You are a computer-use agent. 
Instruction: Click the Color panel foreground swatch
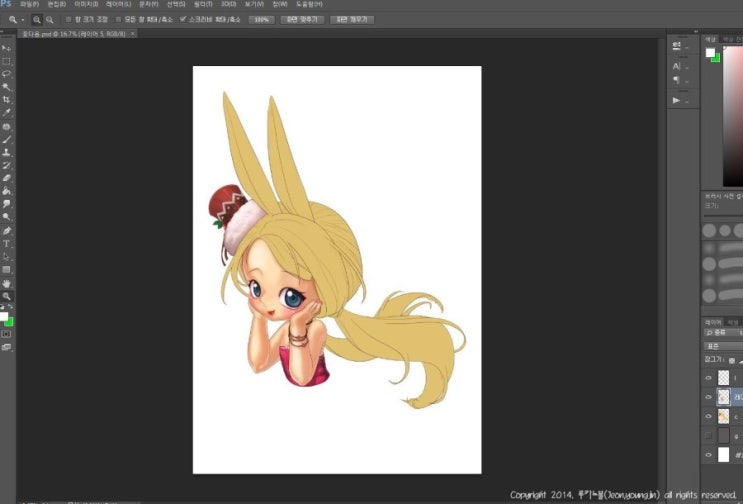click(710, 53)
